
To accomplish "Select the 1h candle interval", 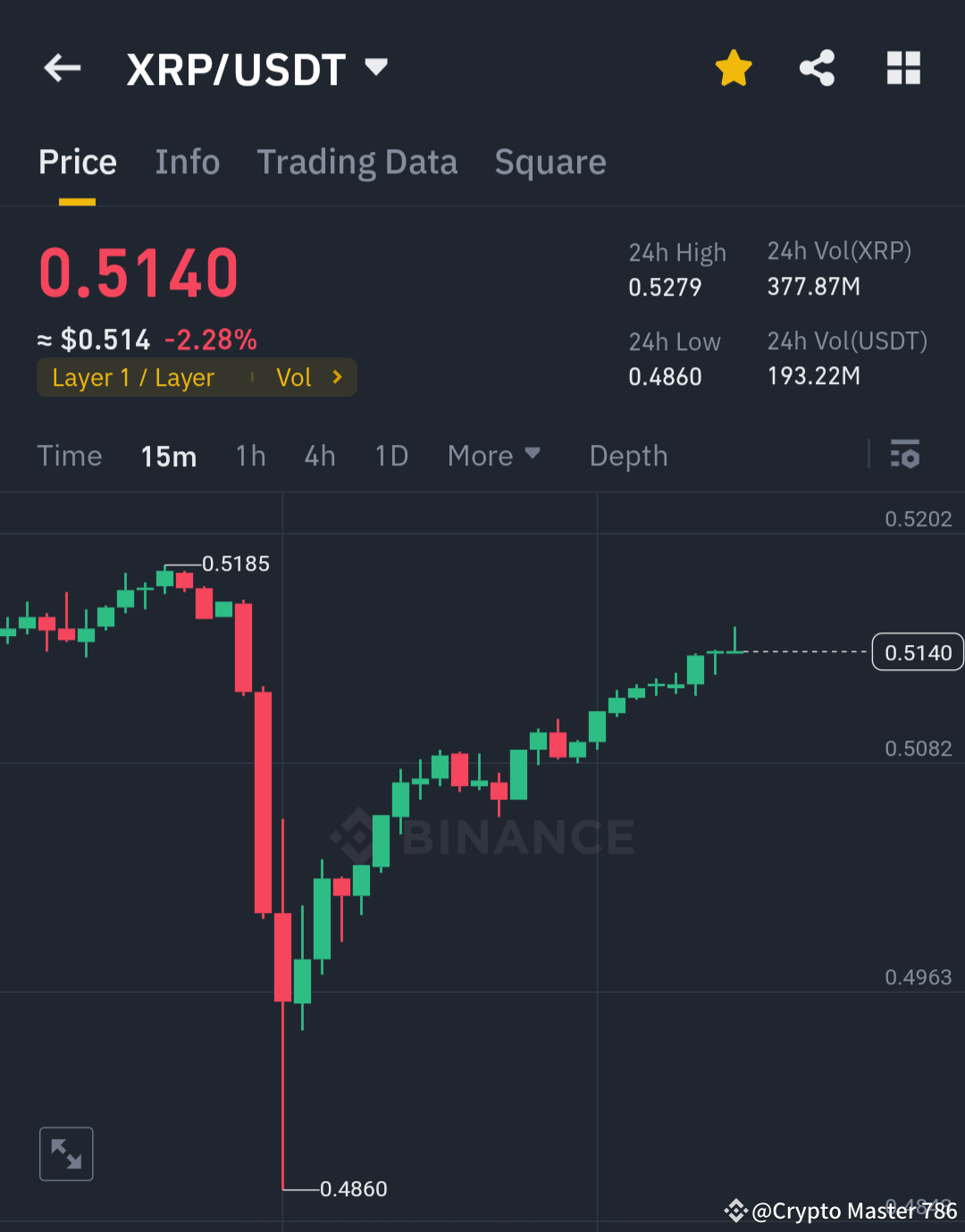I will pos(250,456).
